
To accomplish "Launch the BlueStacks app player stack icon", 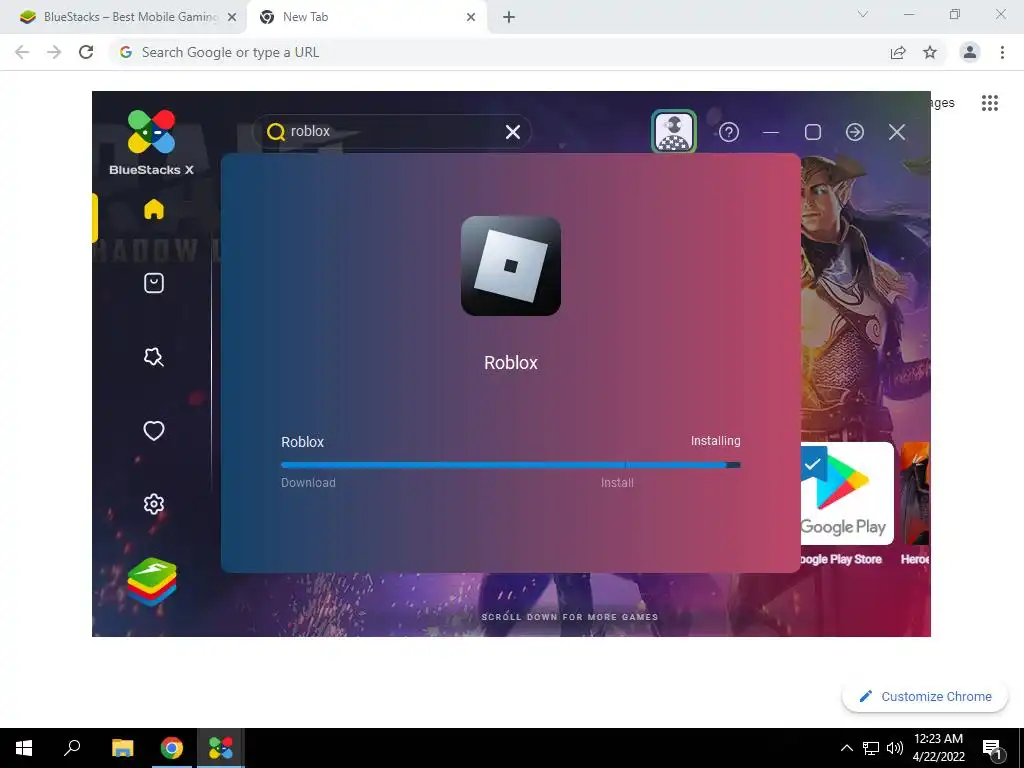I will 152,581.
